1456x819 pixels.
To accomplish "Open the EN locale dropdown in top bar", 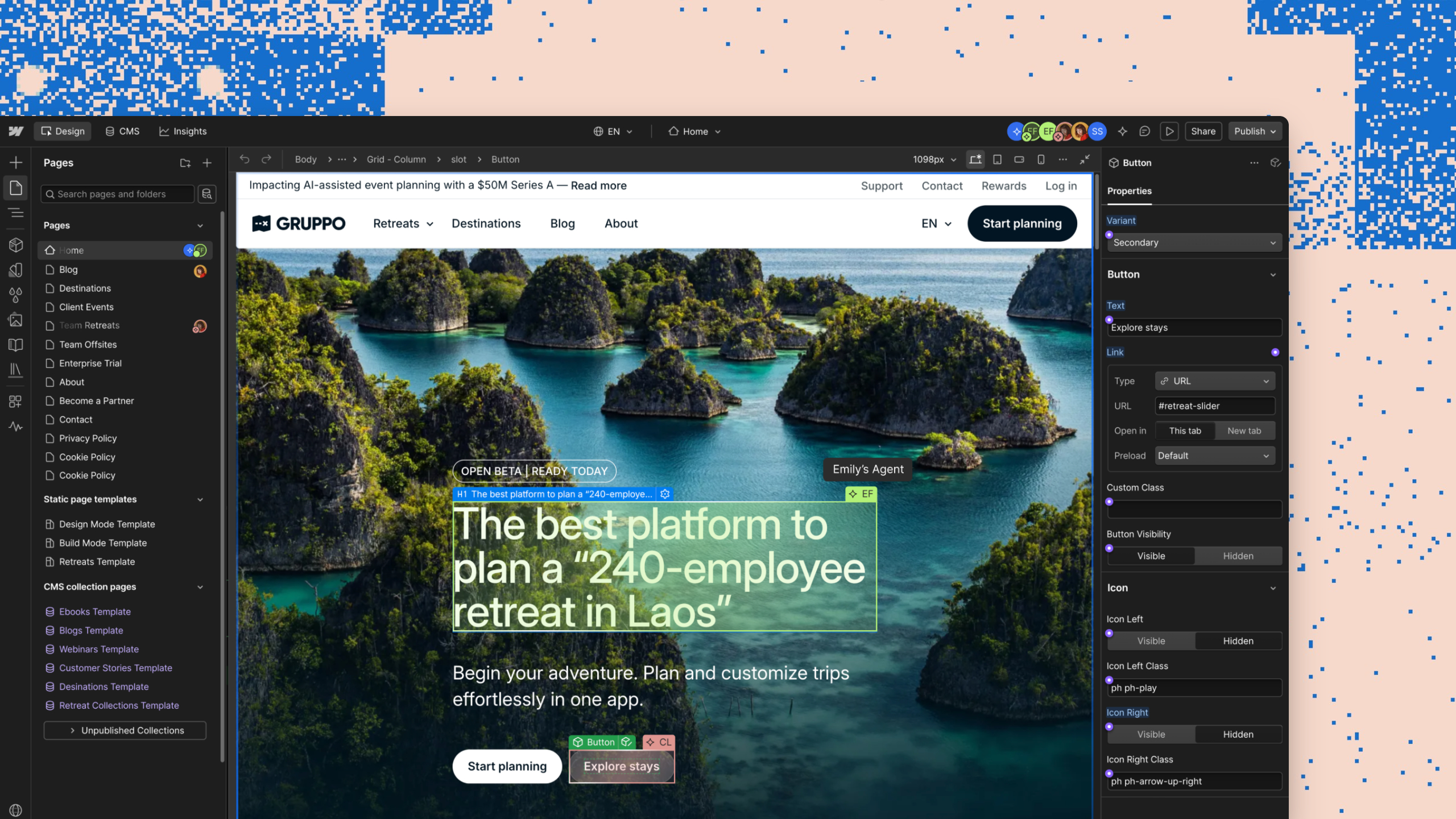I will pos(613,131).
